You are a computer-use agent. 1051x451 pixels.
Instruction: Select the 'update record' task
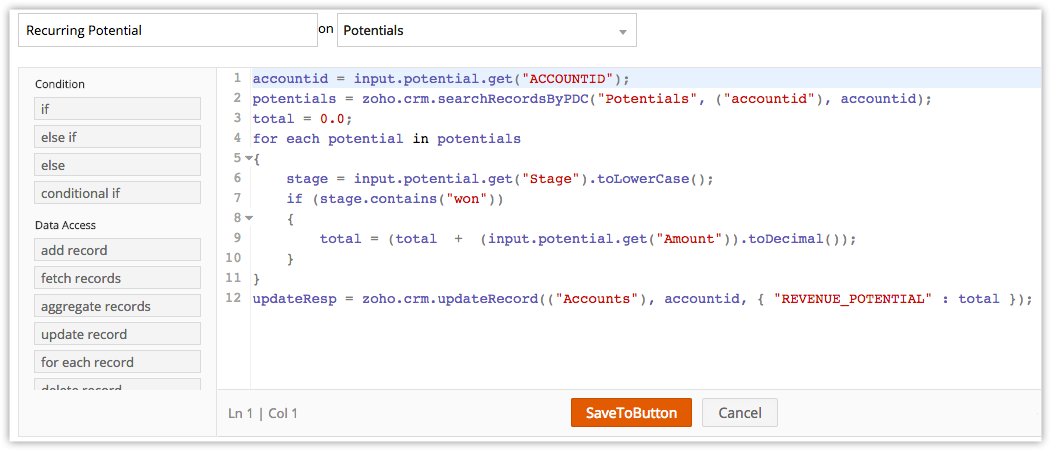click(118, 334)
